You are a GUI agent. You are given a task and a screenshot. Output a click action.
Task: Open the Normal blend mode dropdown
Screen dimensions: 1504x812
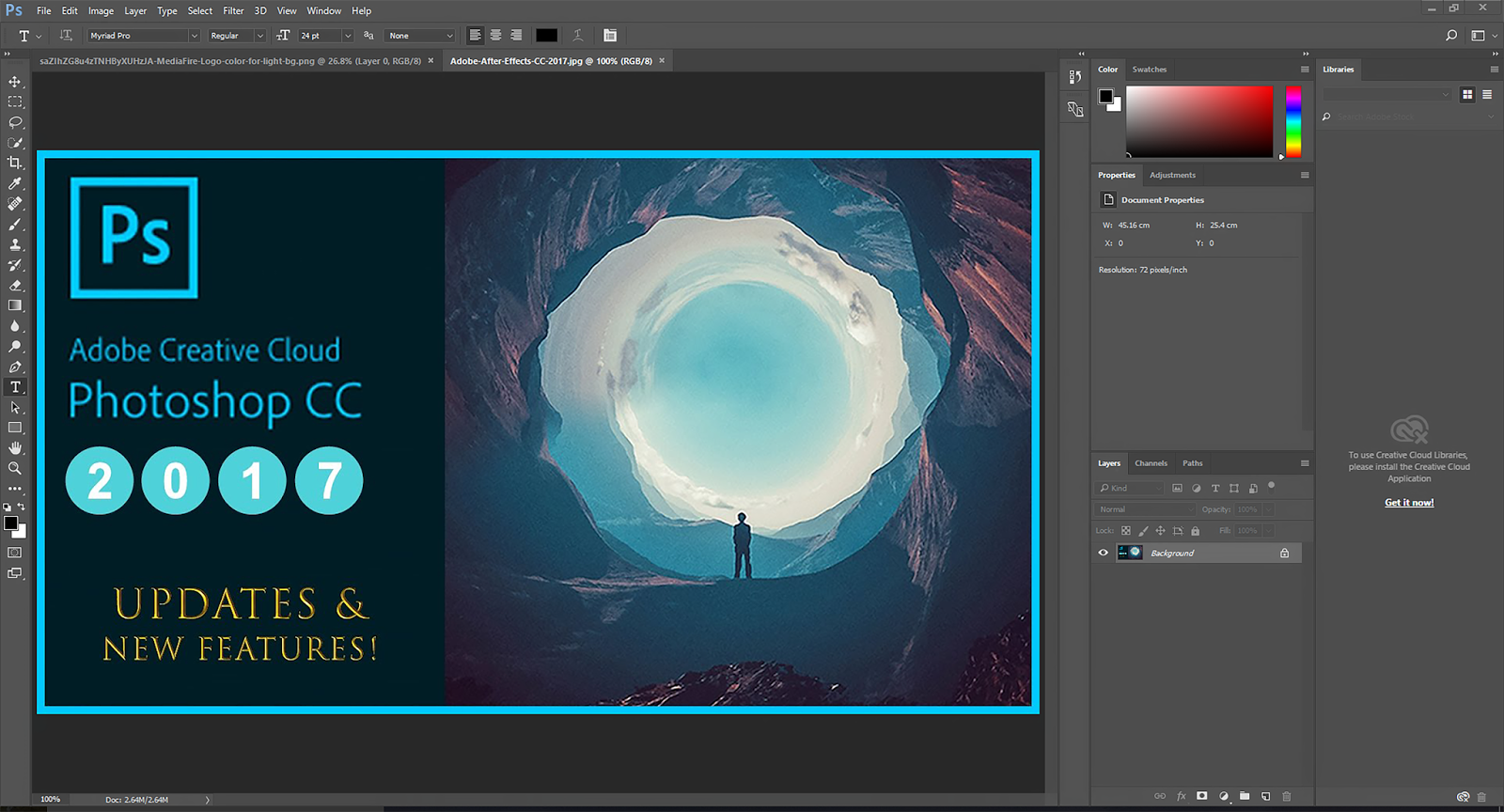(1146, 509)
